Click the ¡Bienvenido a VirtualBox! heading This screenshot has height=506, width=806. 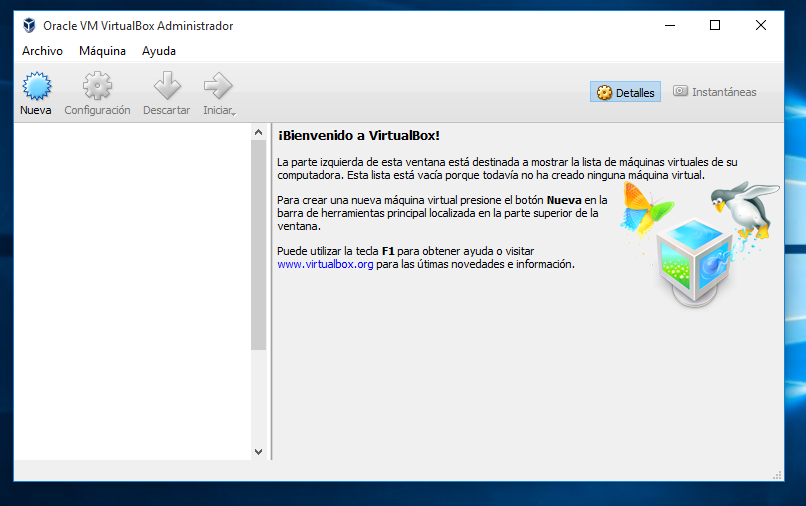point(359,136)
